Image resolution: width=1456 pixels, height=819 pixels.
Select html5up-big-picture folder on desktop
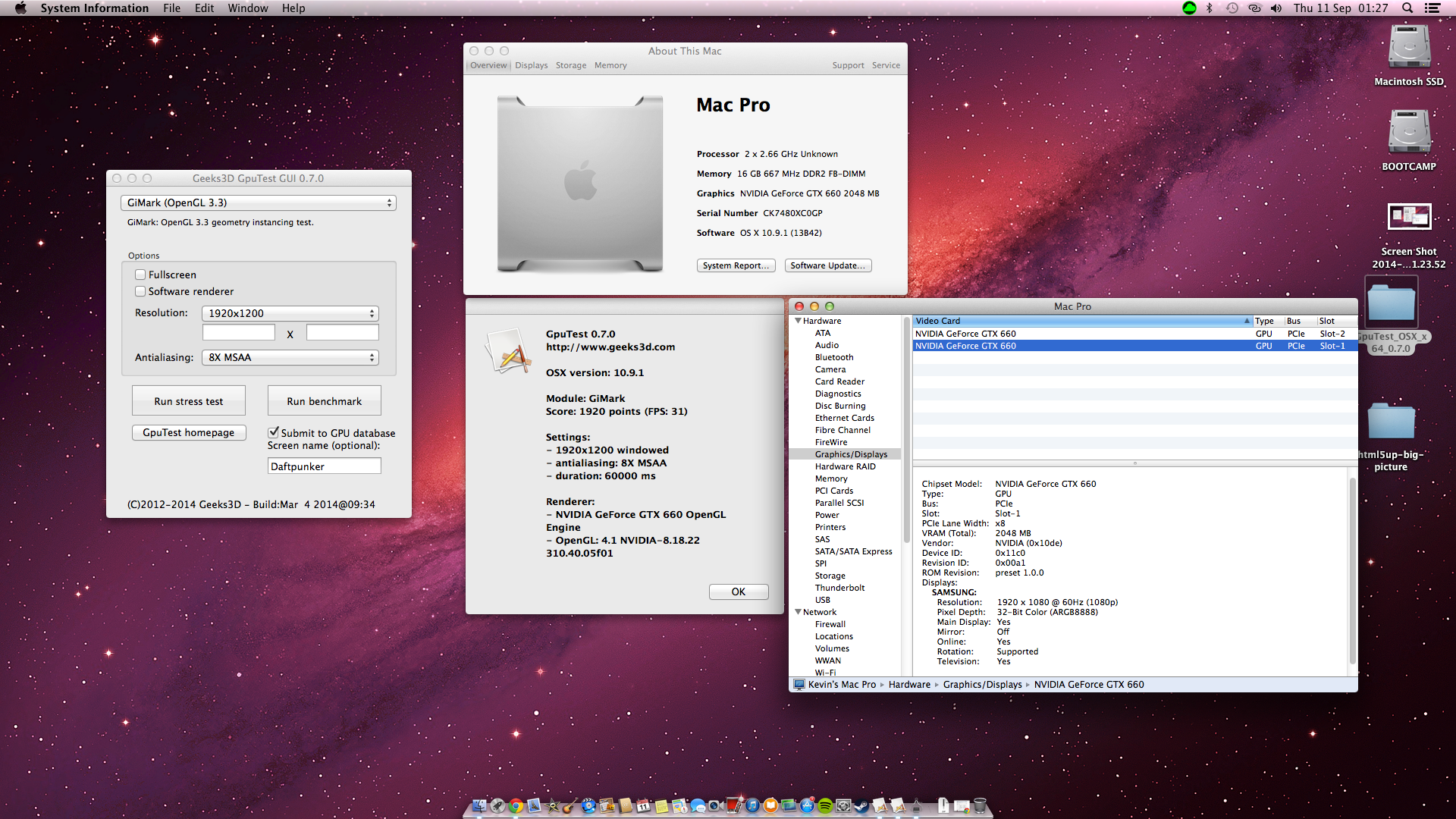(x=1391, y=422)
